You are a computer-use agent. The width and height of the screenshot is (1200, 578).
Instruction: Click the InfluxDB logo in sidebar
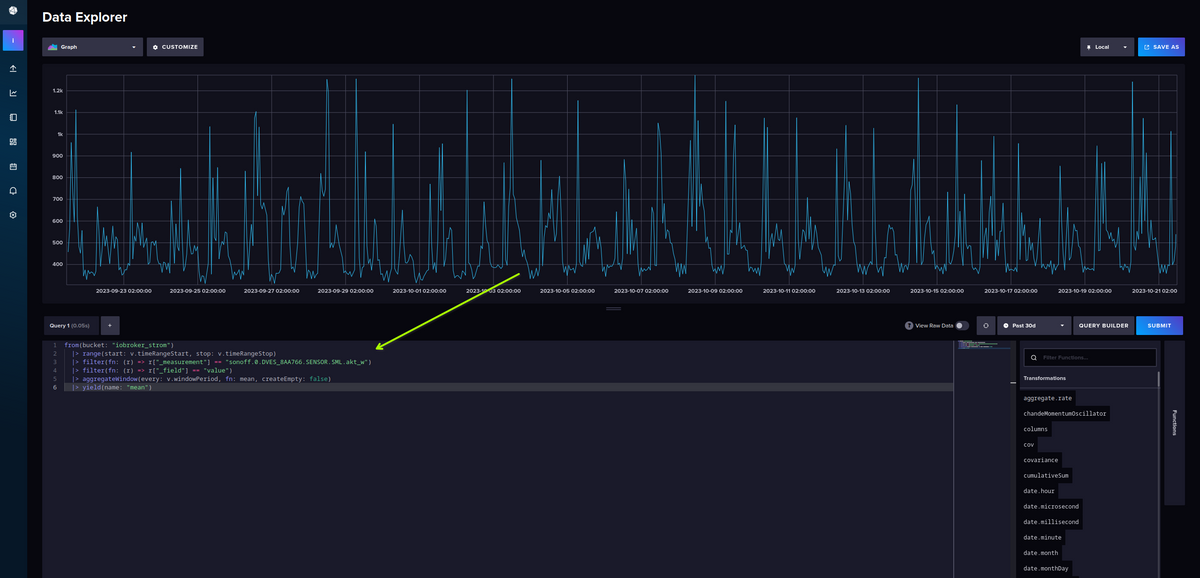coord(13,11)
